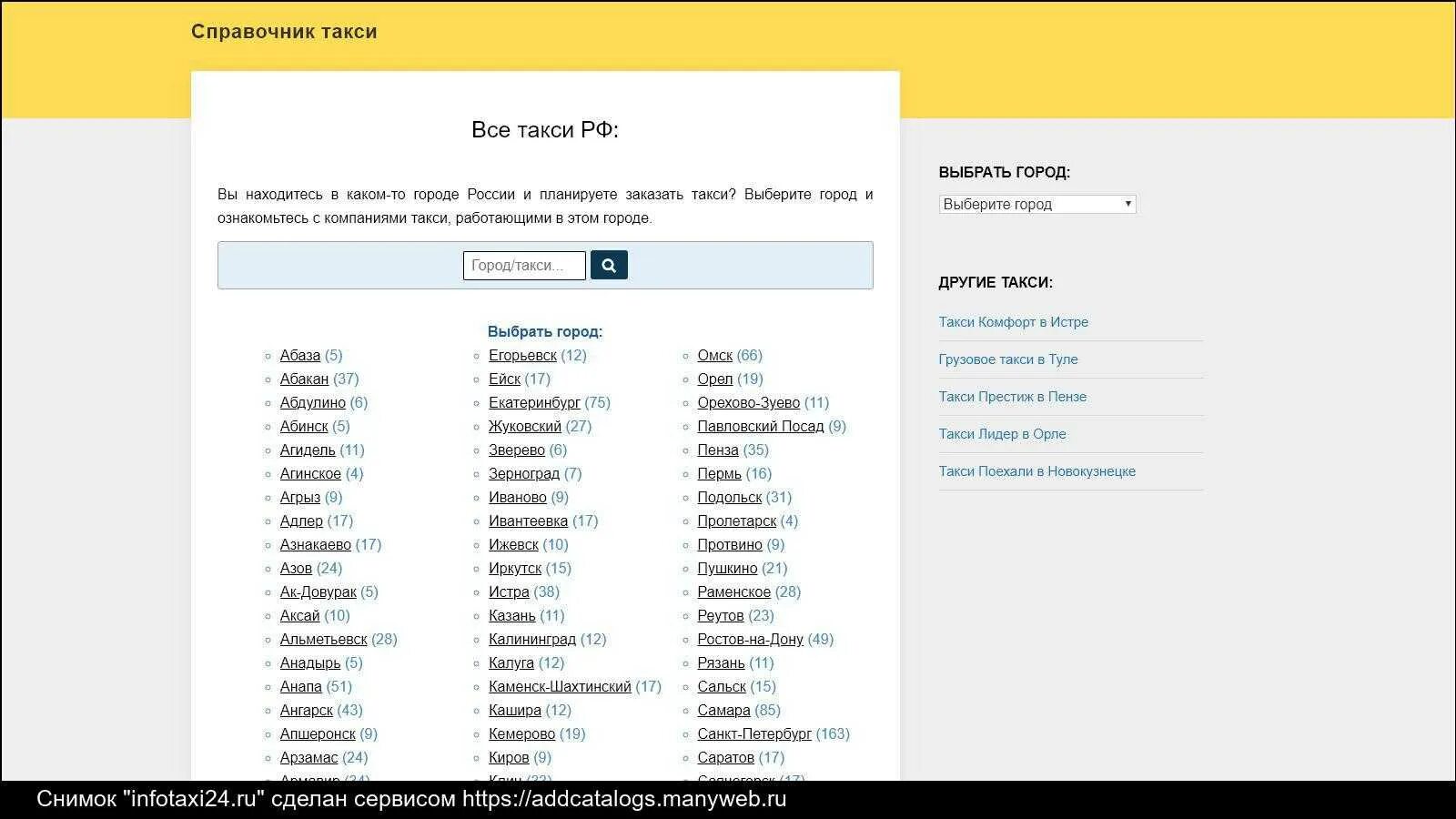Viewport: 1456px width, 819px height.
Task: Select city Абаза
Action: coord(300,356)
